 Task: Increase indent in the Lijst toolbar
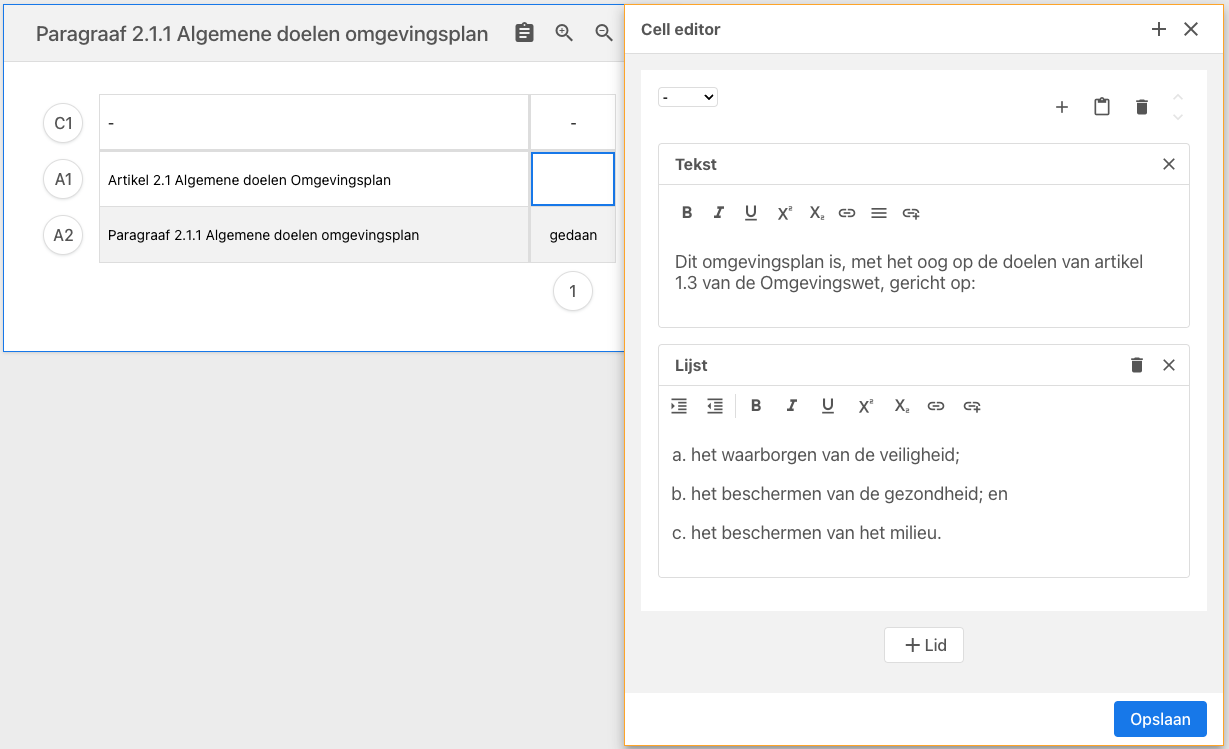[x=679, y=406]
